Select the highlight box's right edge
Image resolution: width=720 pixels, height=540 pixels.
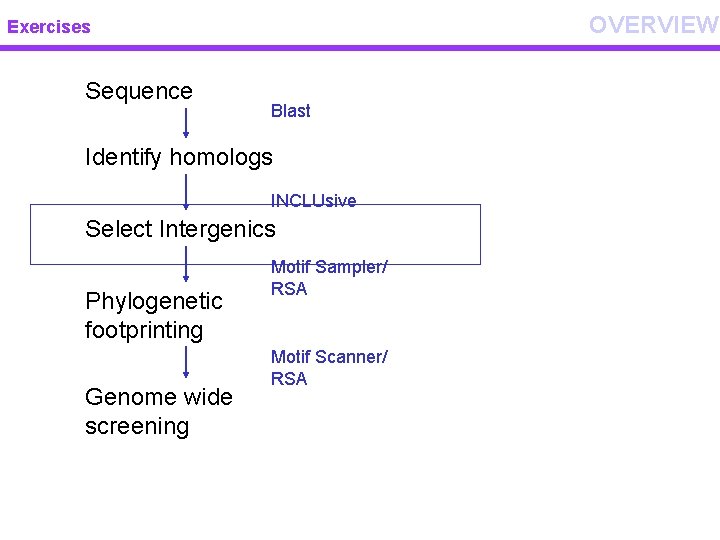coord(480,234)
